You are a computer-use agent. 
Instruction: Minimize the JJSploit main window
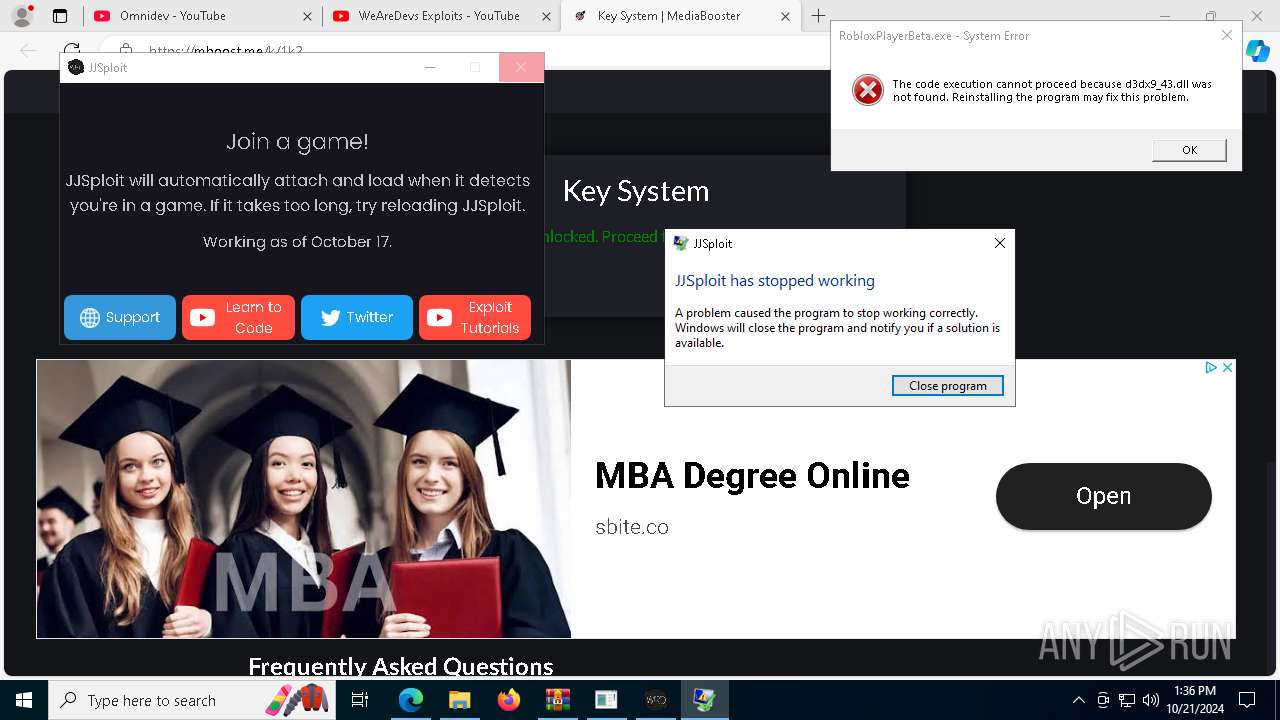430,67
